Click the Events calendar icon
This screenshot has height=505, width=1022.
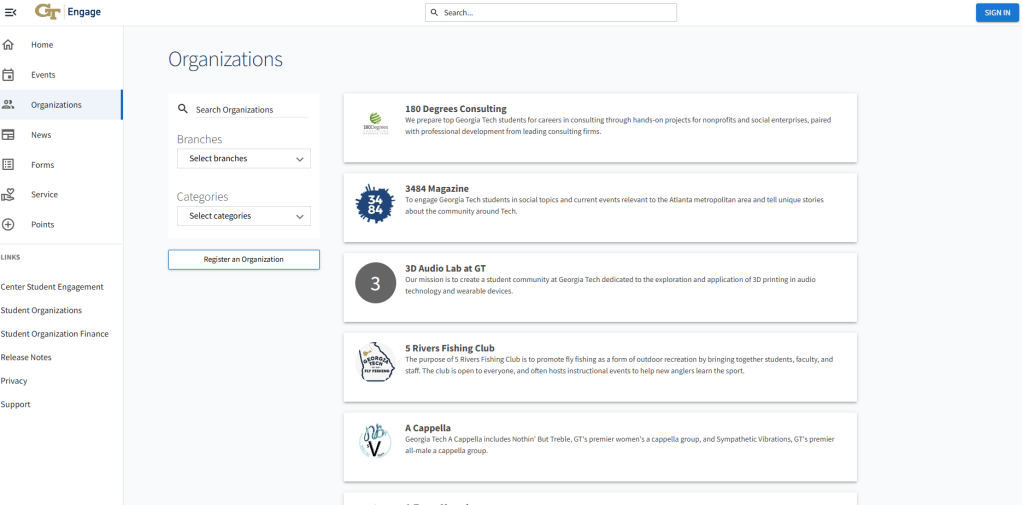pos(8,75)
